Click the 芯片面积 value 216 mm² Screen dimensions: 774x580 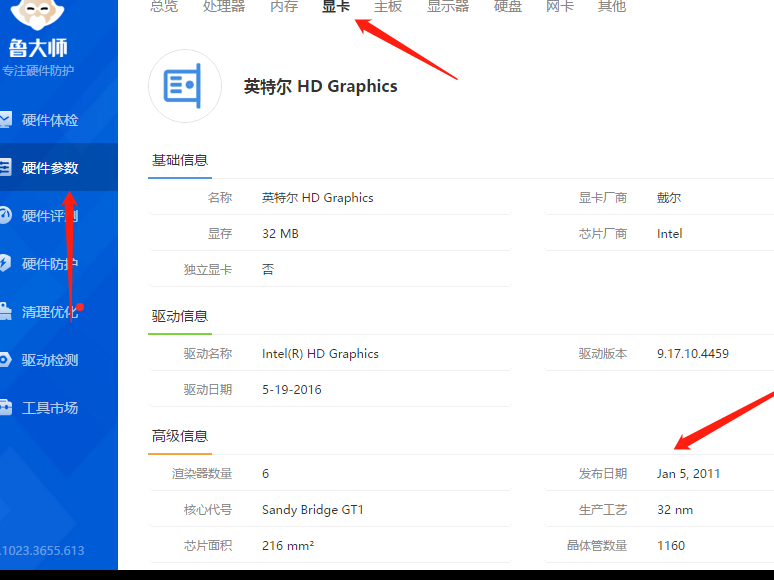click(x=288, y=545)
